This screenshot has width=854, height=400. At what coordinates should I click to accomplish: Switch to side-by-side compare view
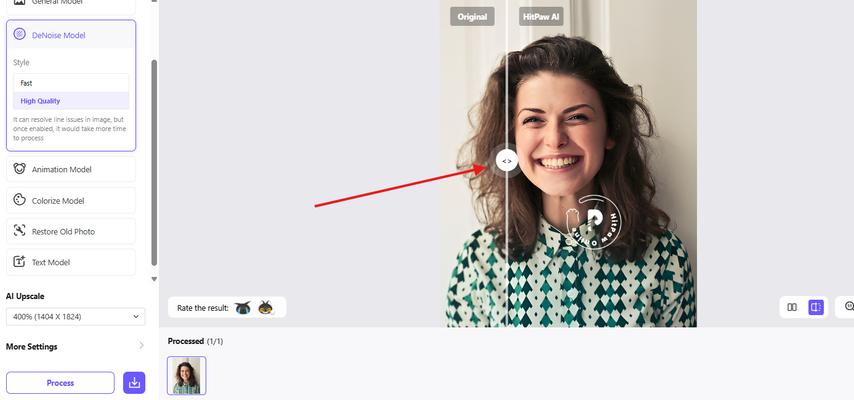pyautogui.click(x=792, y=307)
